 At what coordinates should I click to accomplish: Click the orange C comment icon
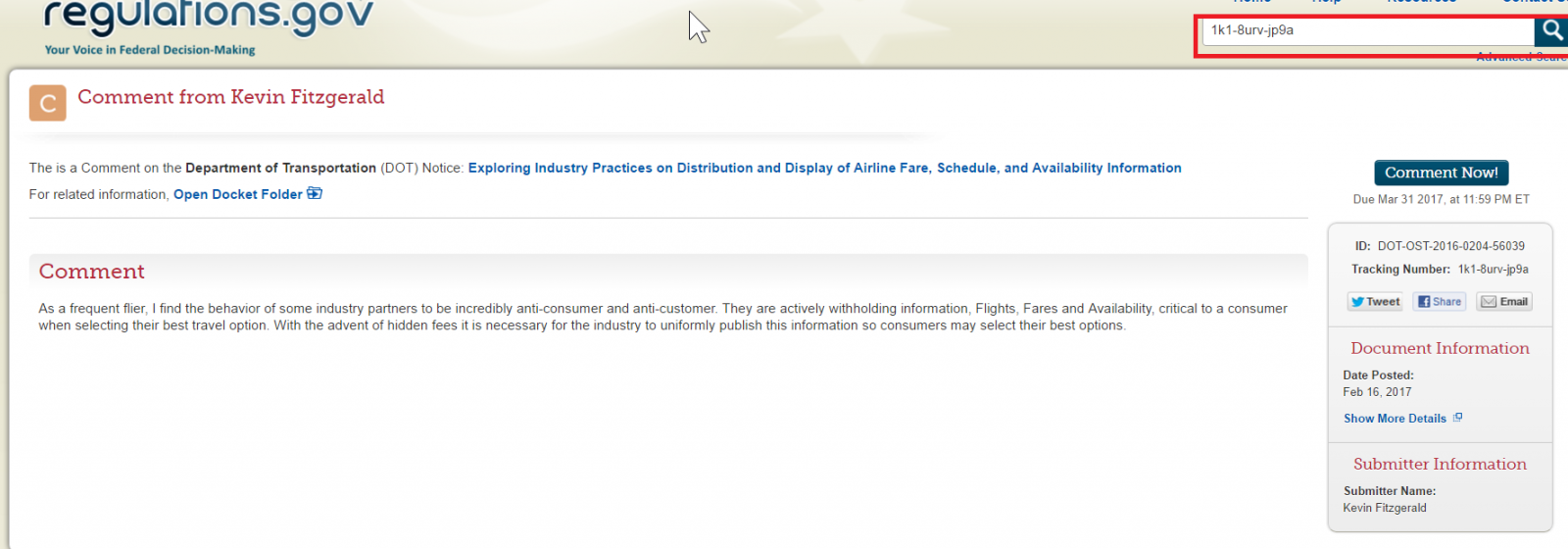pyautogui.click(x=48, y=103)
